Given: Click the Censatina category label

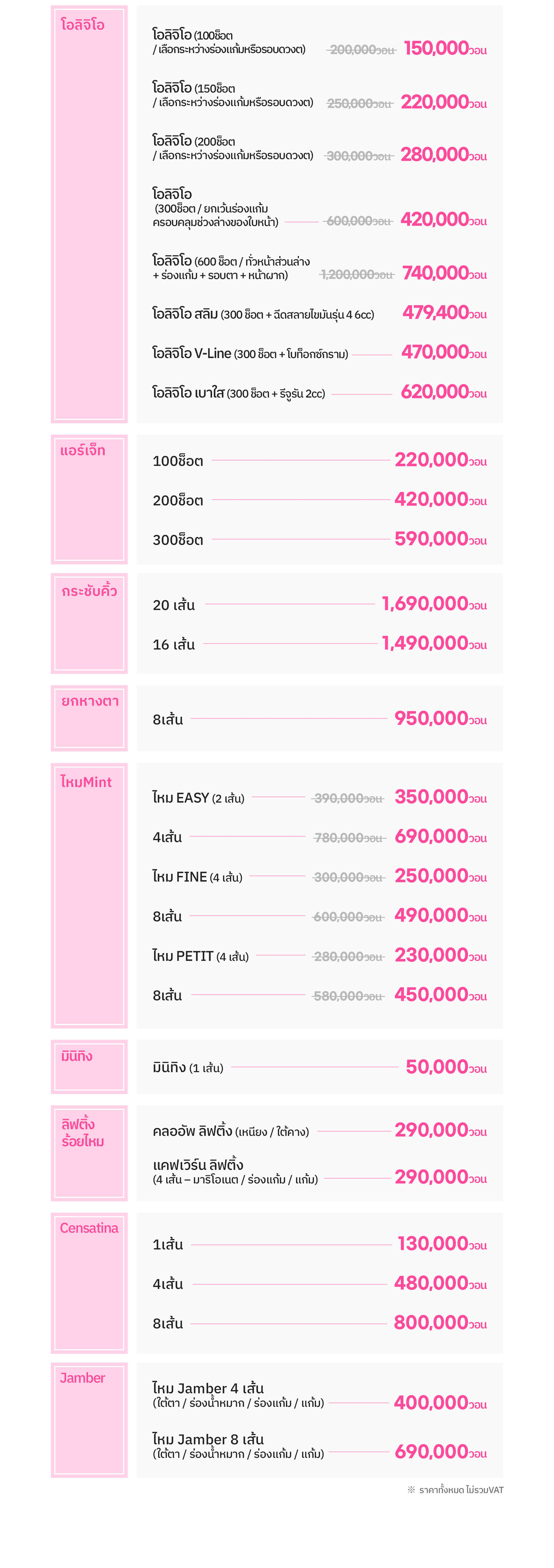Looking at the screenshot, I should [x=89, y=1228].
